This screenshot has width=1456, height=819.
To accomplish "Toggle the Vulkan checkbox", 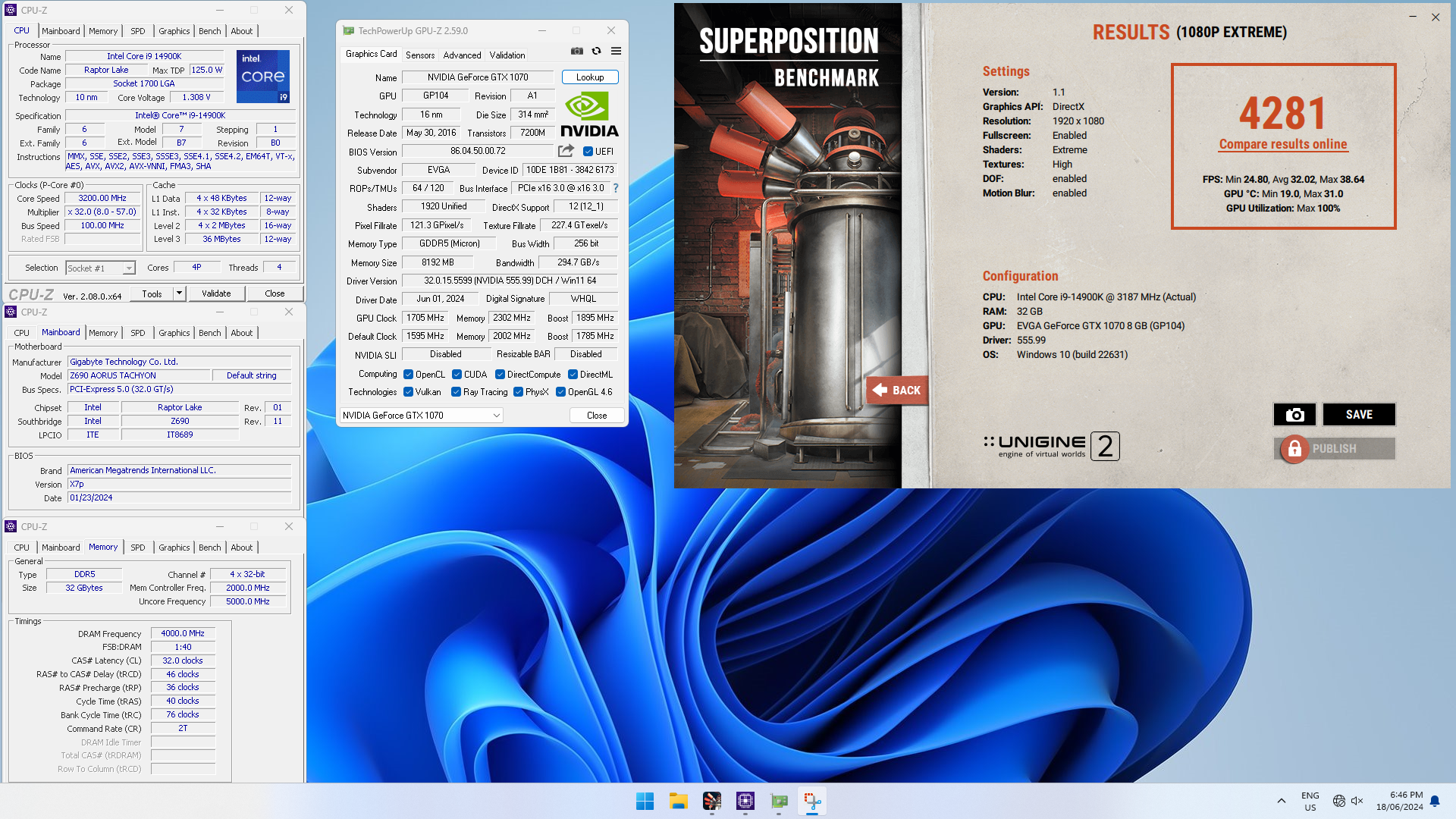I will 409,392.
